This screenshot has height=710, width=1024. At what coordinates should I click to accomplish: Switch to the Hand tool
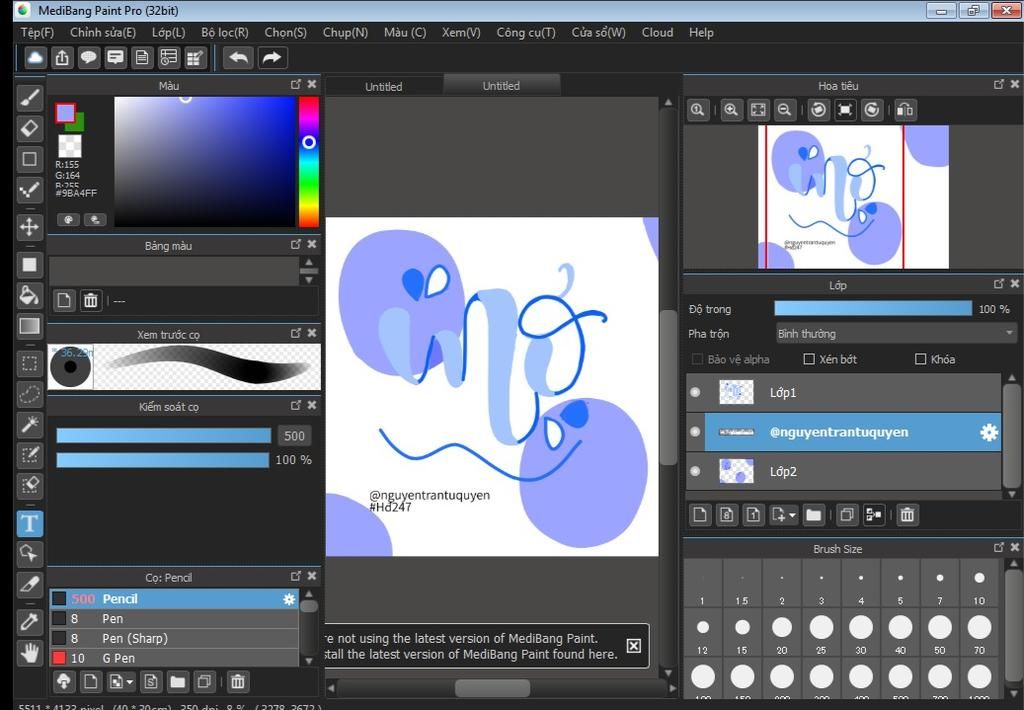tap(29, 653)
